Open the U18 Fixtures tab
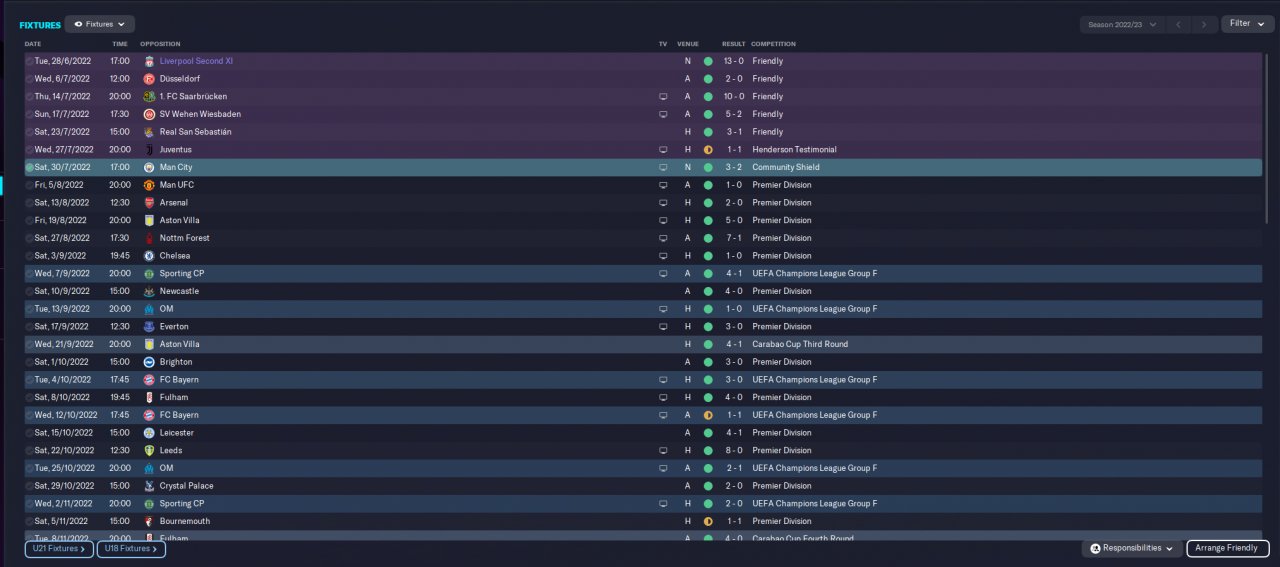 pyautogui.click(x=131, y=549)
